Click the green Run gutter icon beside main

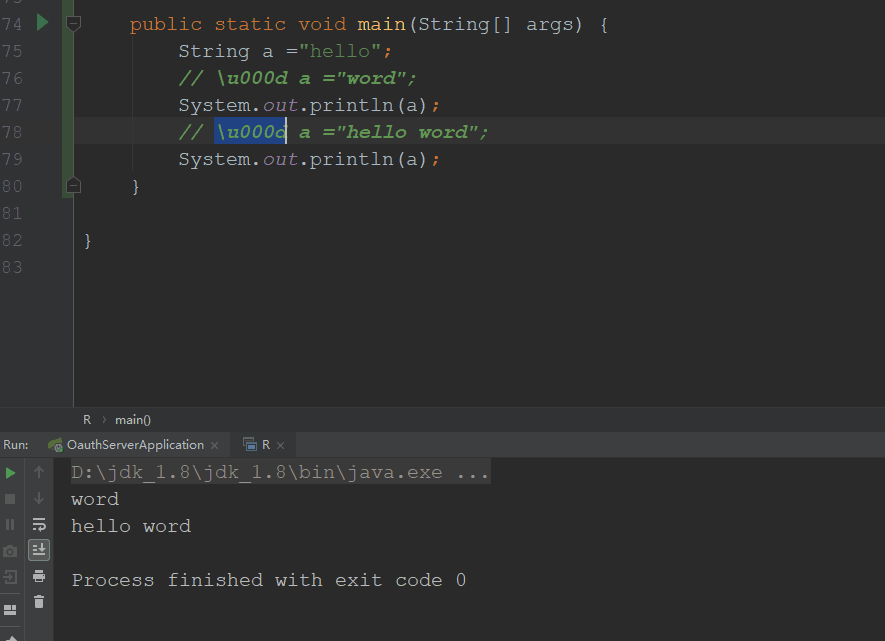42,22
